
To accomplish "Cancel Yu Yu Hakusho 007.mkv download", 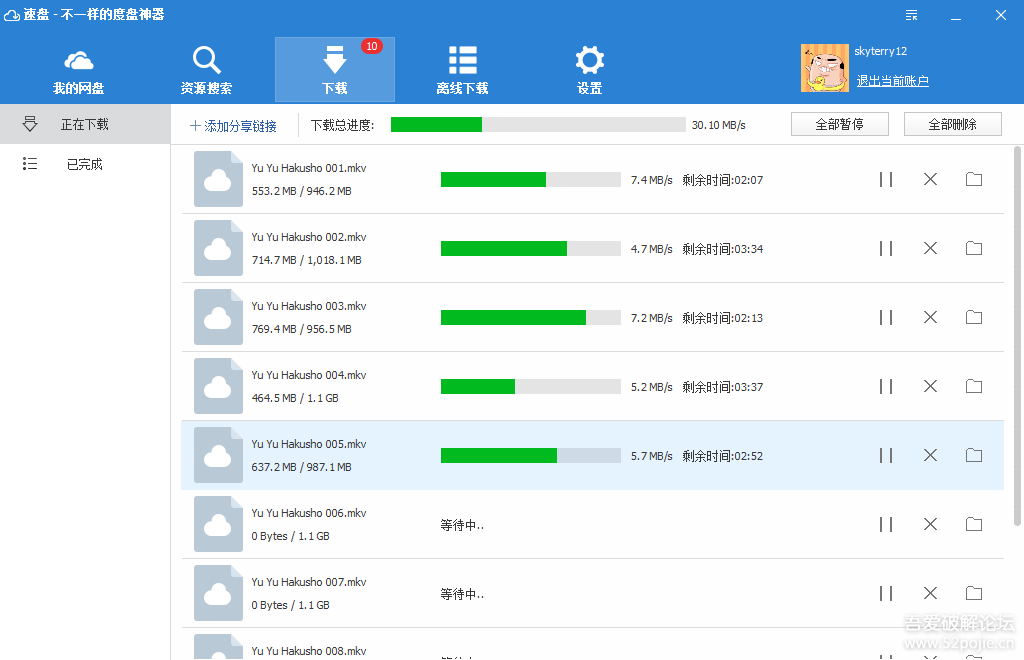I will pyautogui.click(x=930, y=593).
